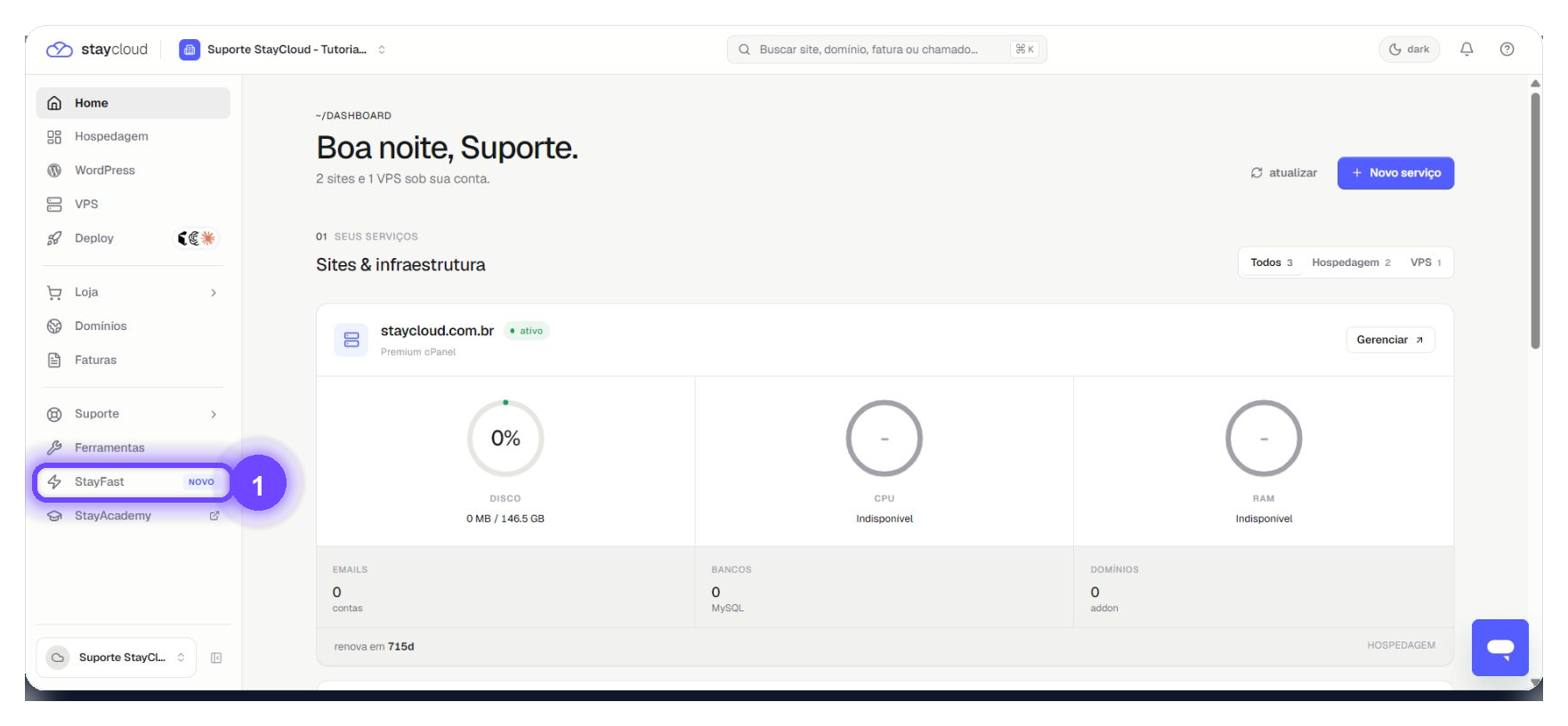This screenshot has height=726, width=1568.
Task: Open the account menu at sidebar bottom
Action: [x=116, y=658]
